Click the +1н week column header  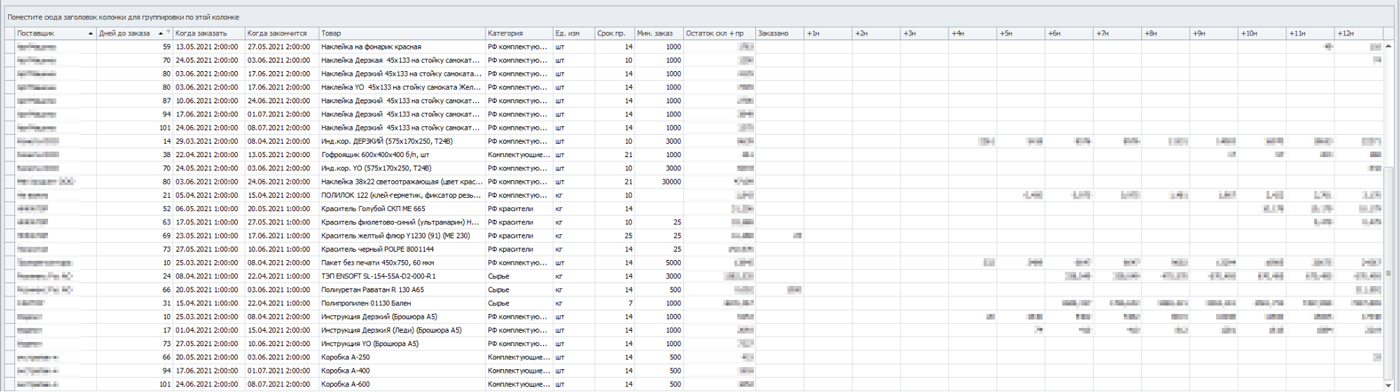[x=827, y=33]
